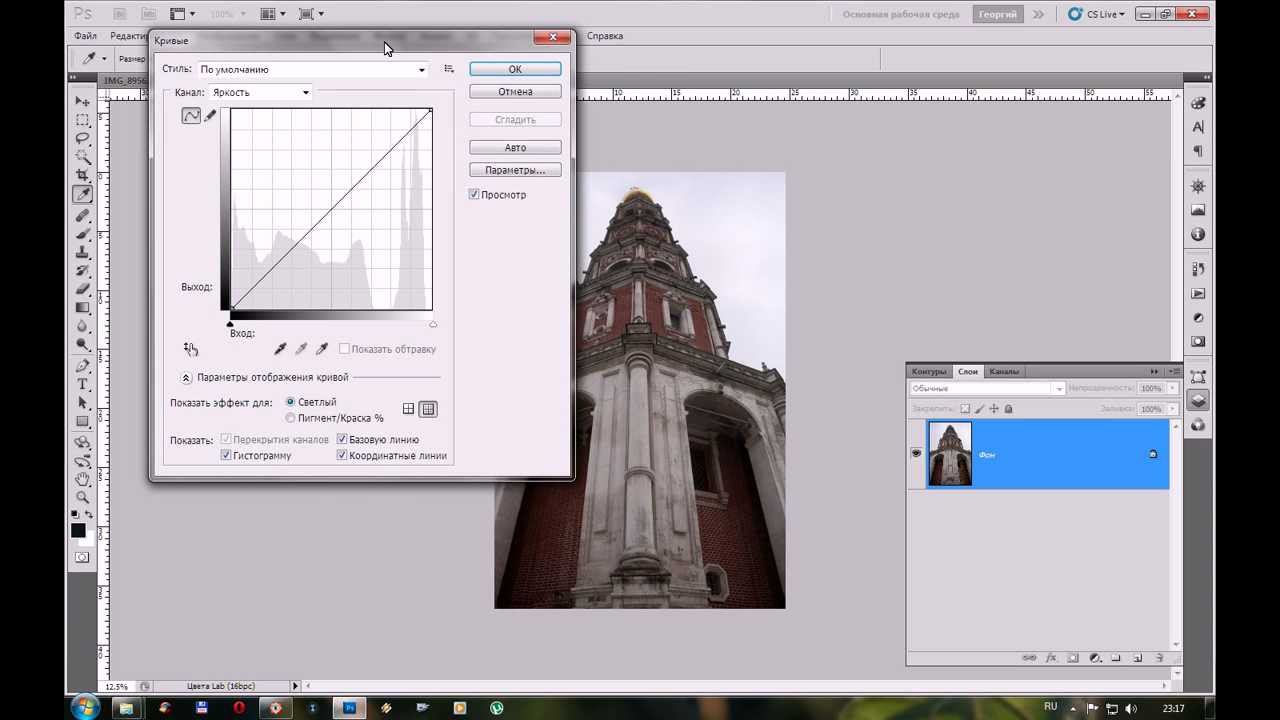Click the Авто button

515,148
